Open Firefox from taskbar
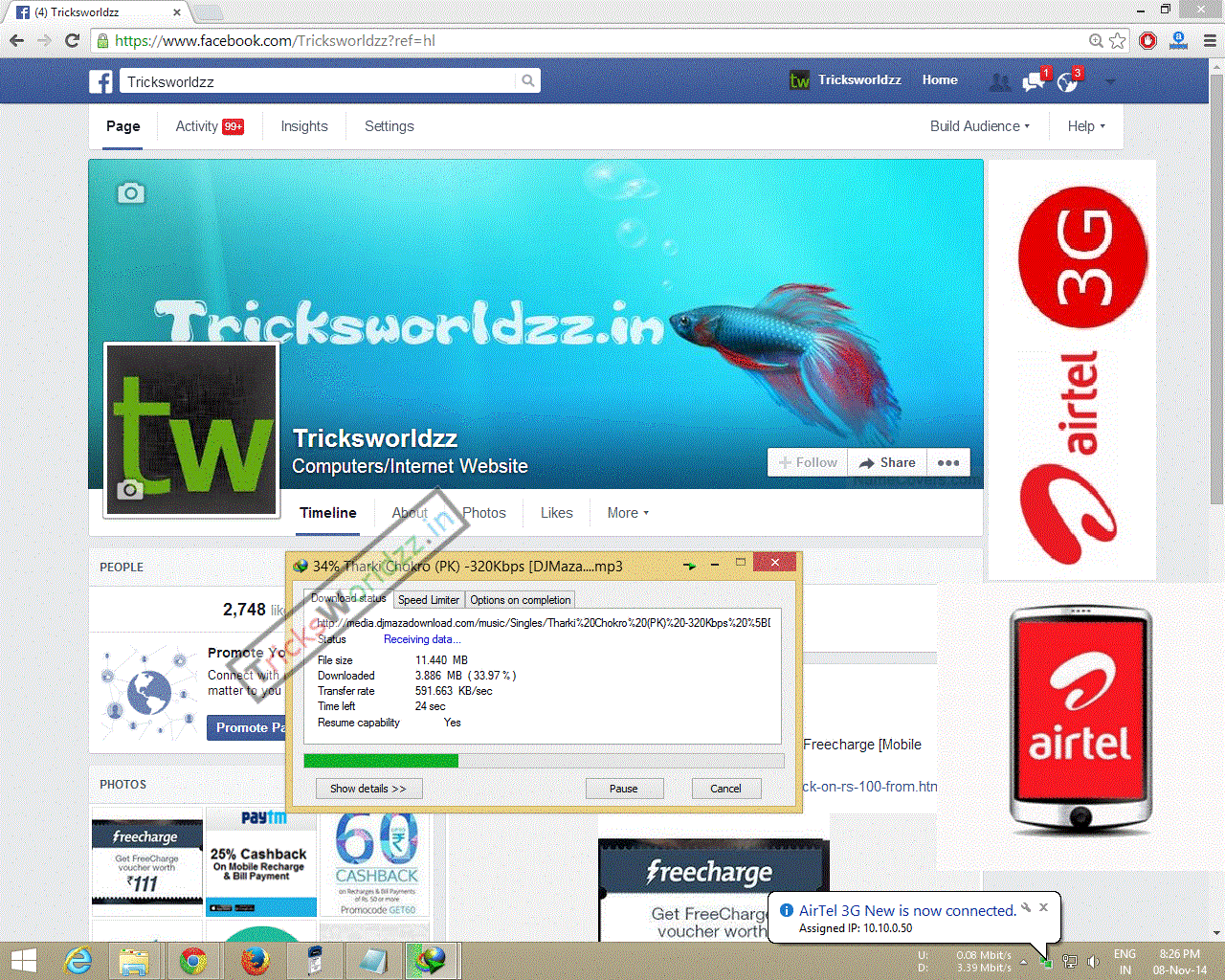1225x980 pixels. [254, 960]
